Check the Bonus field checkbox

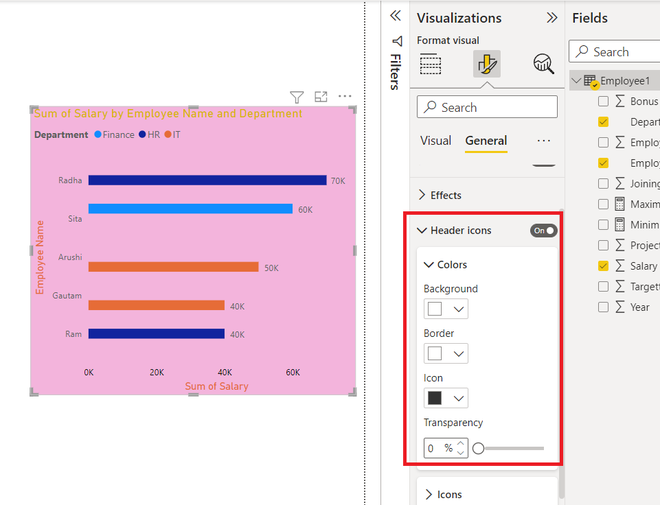(x=603, y=101)
